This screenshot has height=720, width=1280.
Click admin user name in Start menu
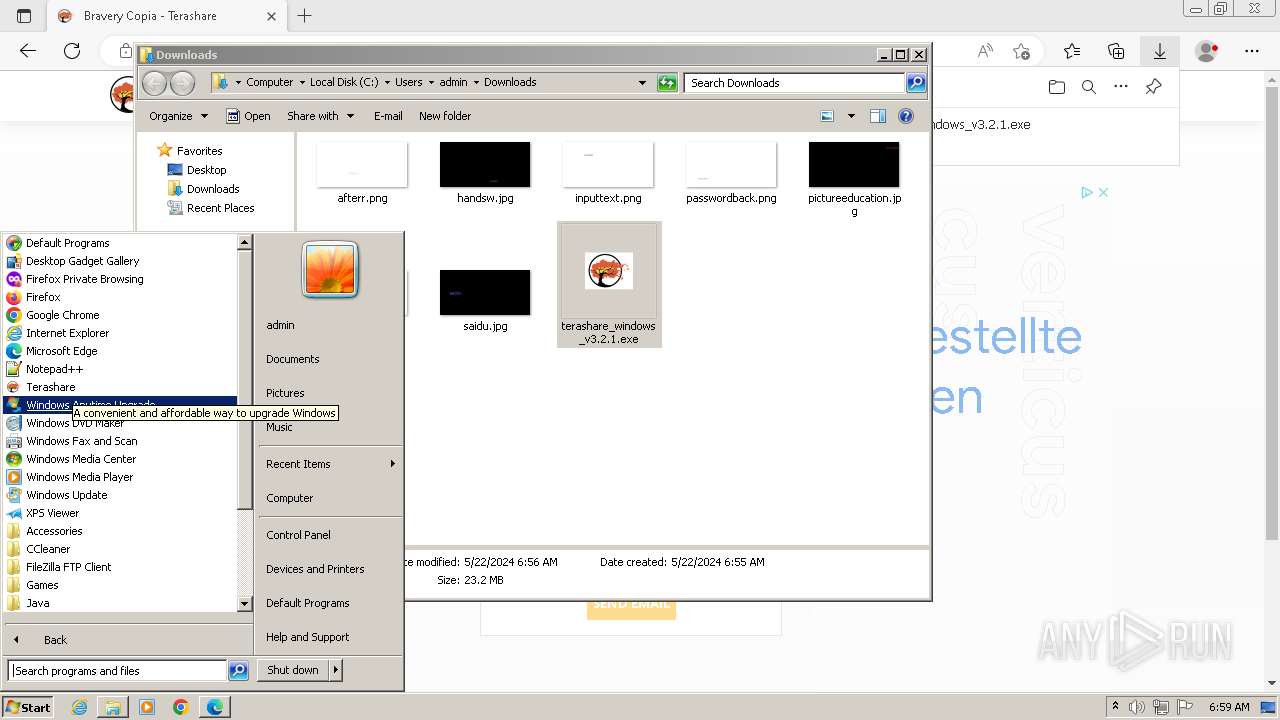280,325
